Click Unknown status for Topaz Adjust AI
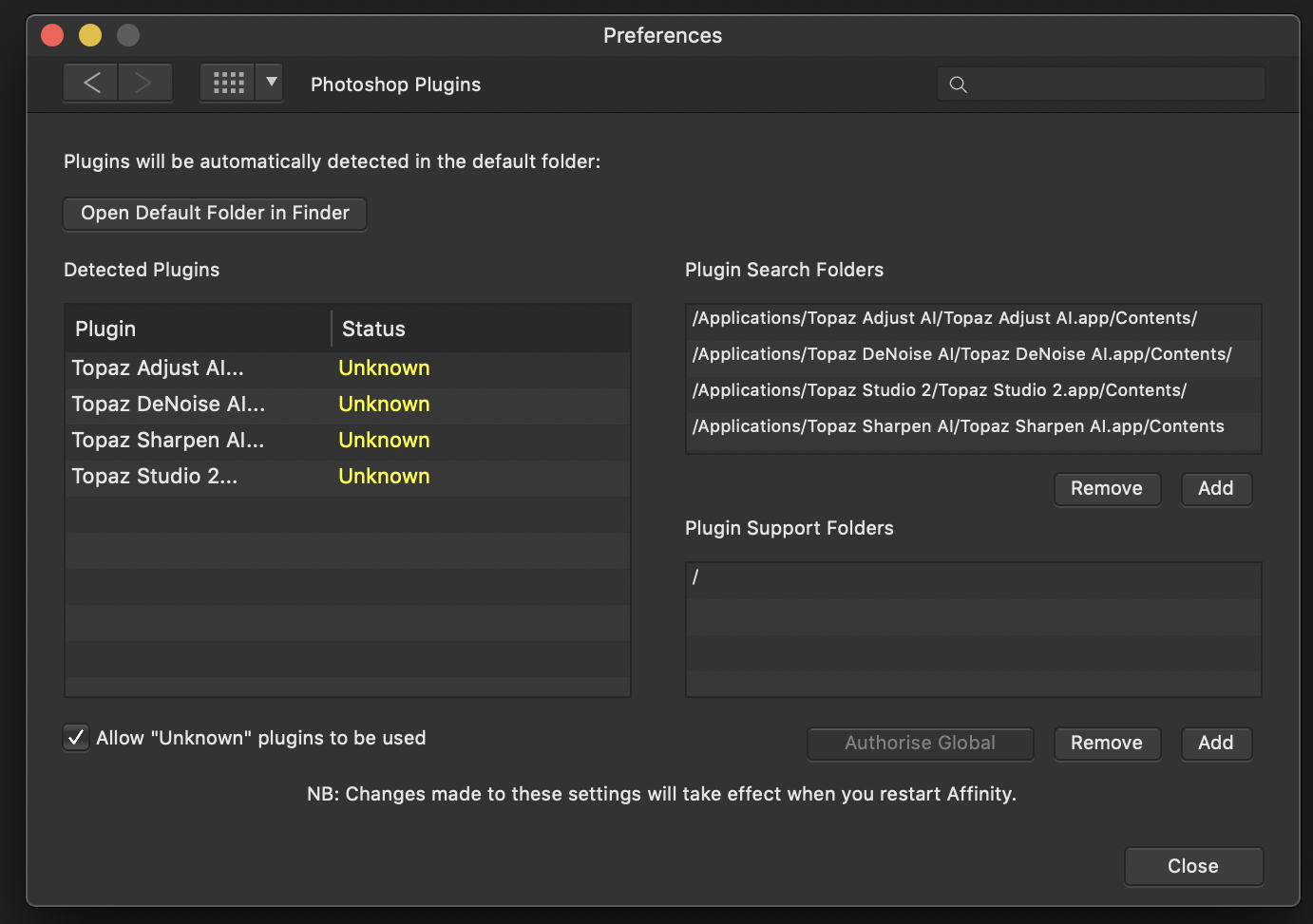Viewport: 1313px width, 924px height. pos(384,368)
